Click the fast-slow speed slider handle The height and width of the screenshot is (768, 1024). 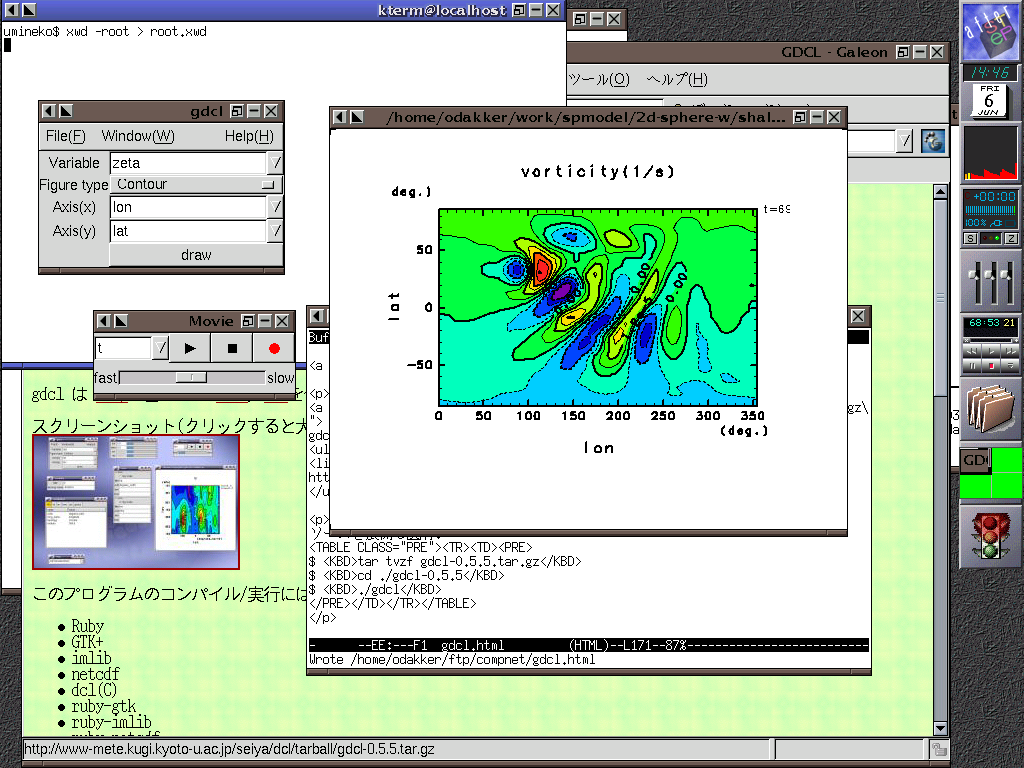(191, 377)
